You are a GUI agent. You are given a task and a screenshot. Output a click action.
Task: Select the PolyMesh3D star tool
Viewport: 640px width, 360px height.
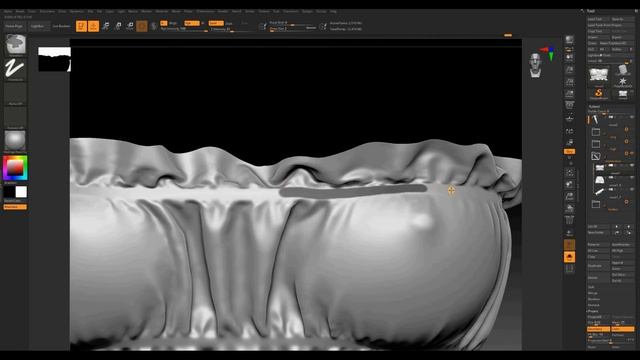[622, 82]
